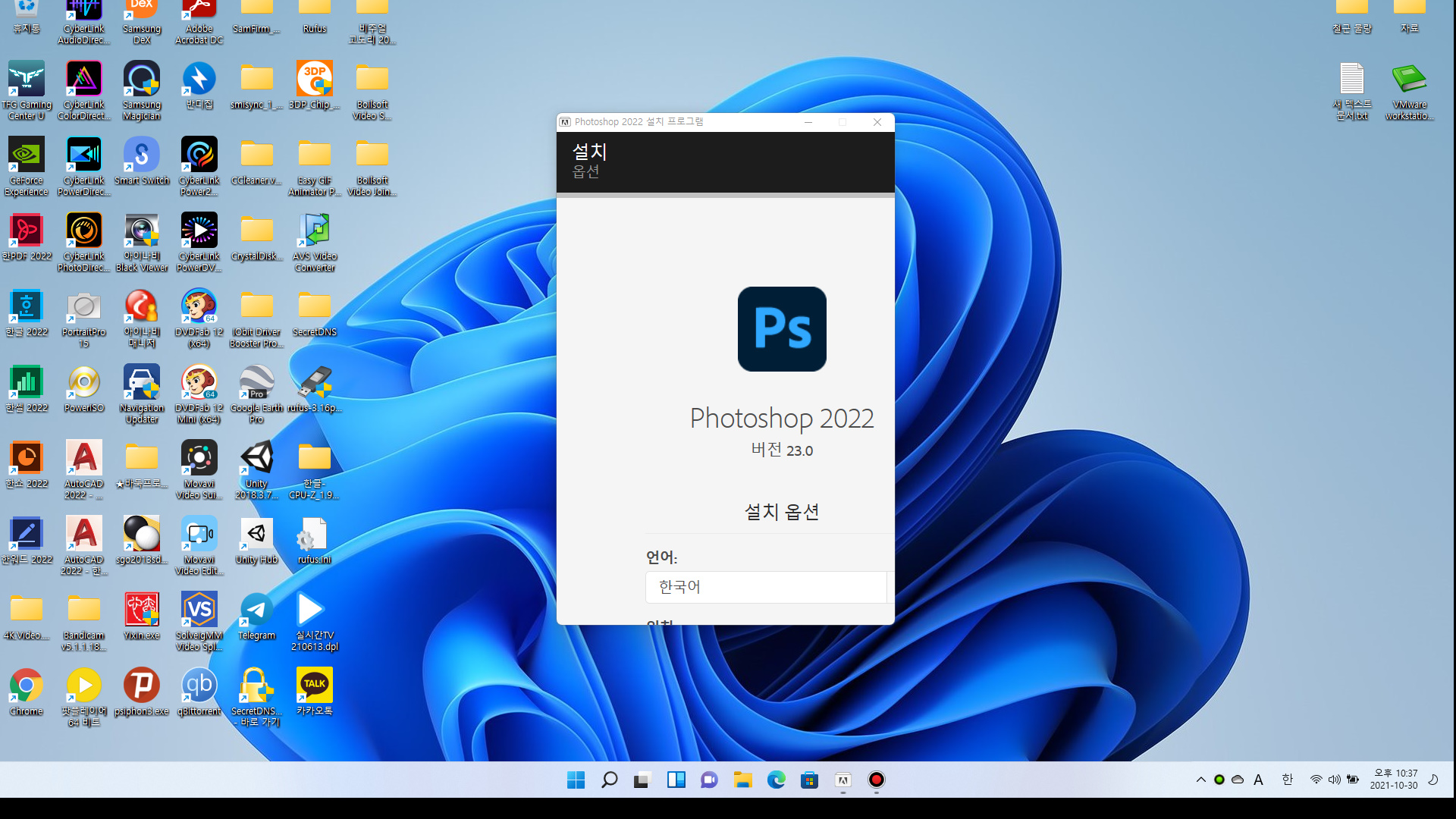
Task: Select the 한PDF 2022 desktop icon
Action: click(27, 237)
